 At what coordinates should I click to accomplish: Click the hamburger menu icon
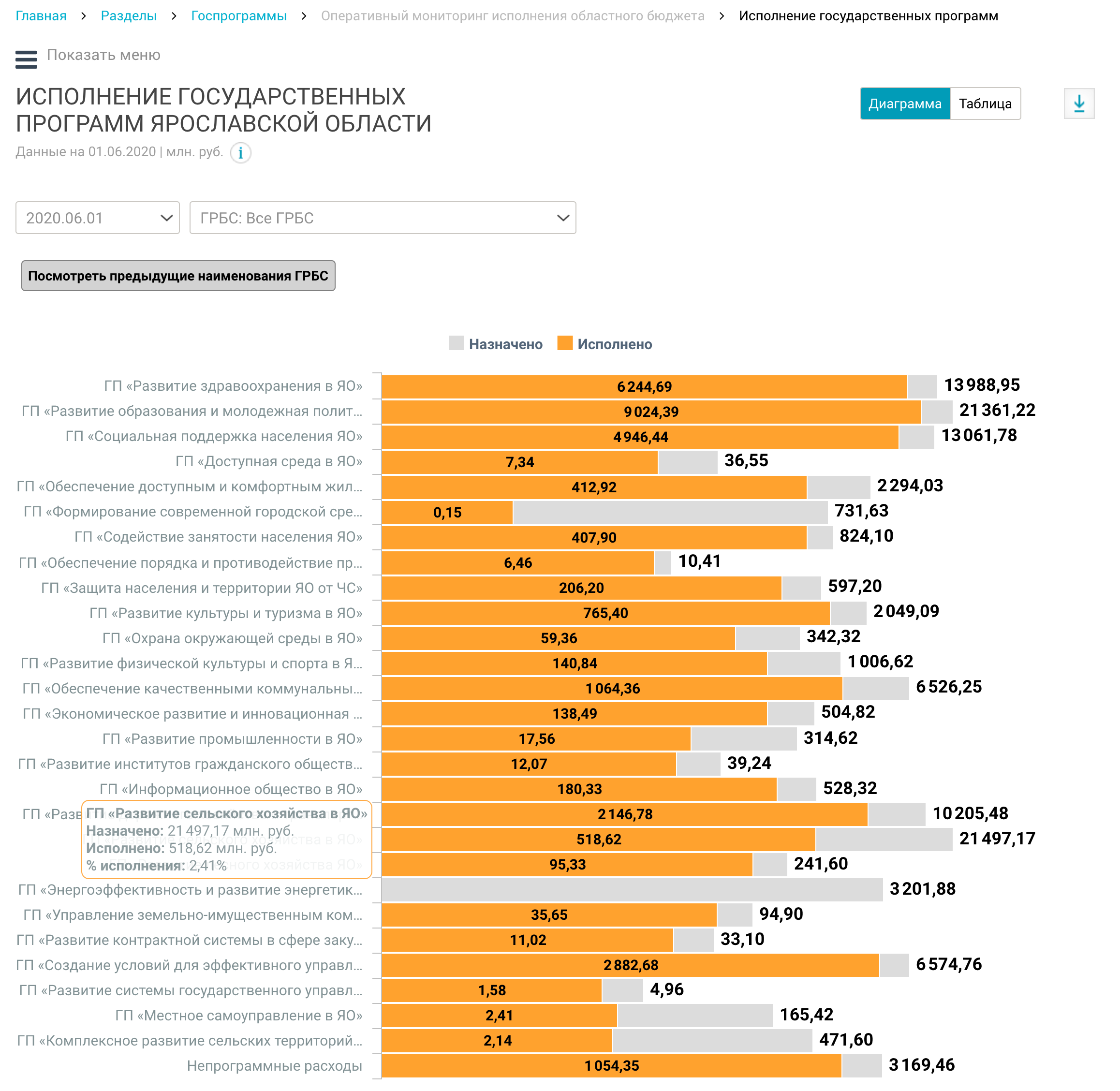click(x=26, y=59)
